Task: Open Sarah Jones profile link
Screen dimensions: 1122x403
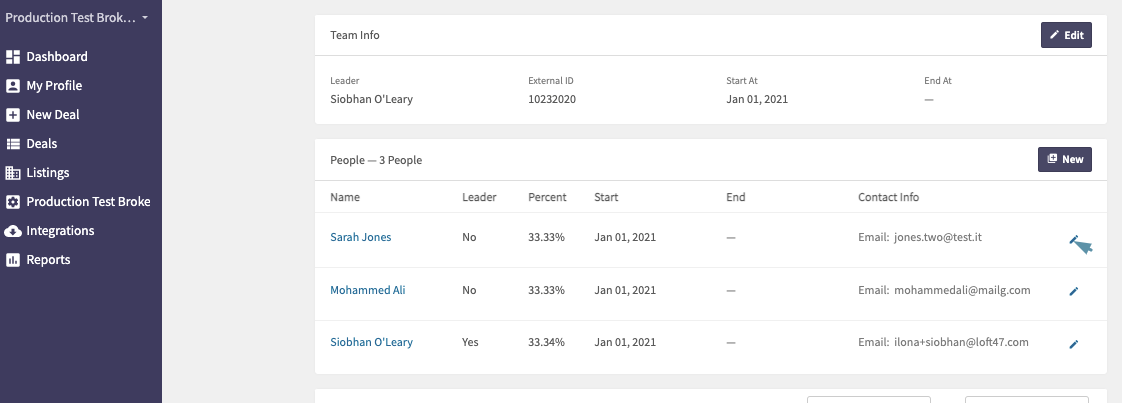Action: [x=361, y=237]
